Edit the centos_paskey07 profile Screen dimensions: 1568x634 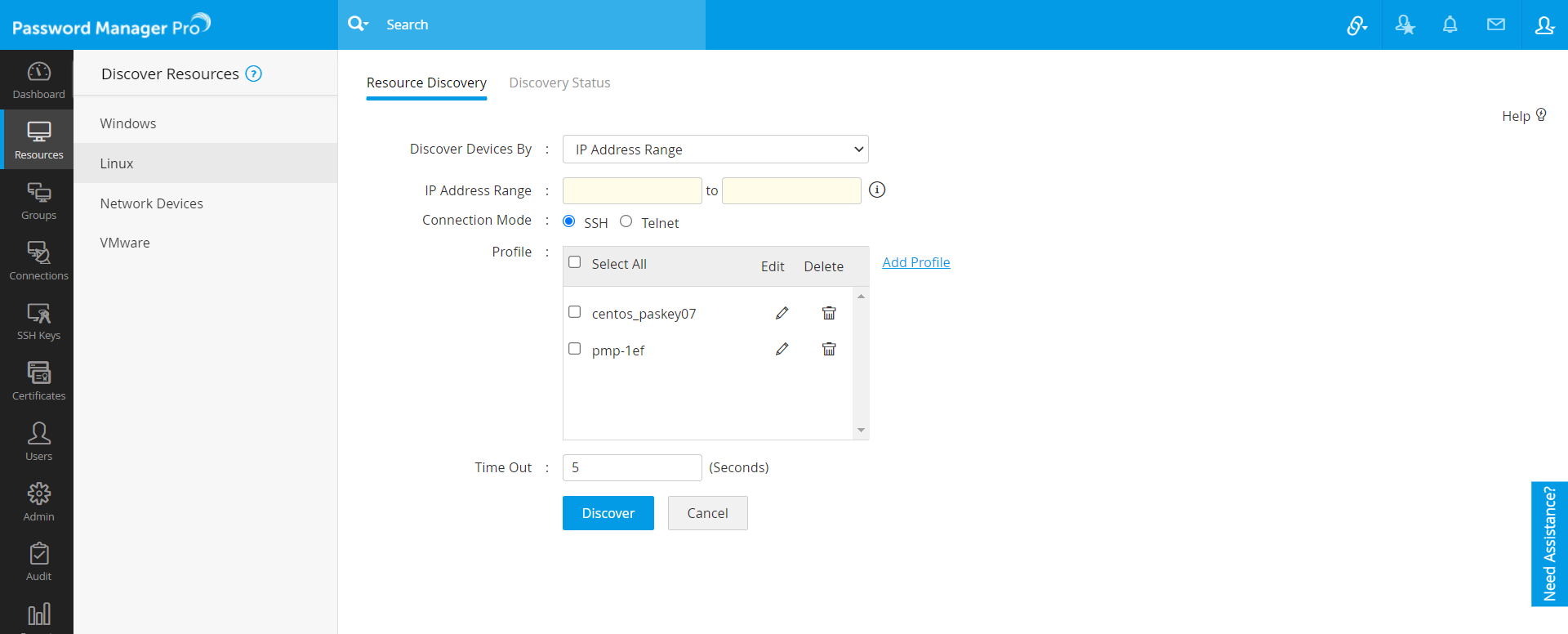click(x=782, y=313)
